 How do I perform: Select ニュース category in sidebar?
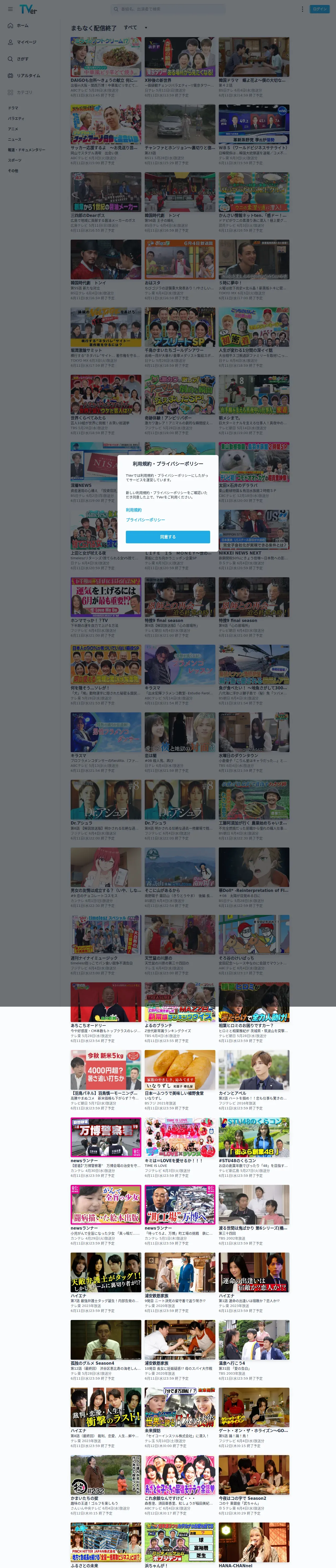(x=15, y=139)
